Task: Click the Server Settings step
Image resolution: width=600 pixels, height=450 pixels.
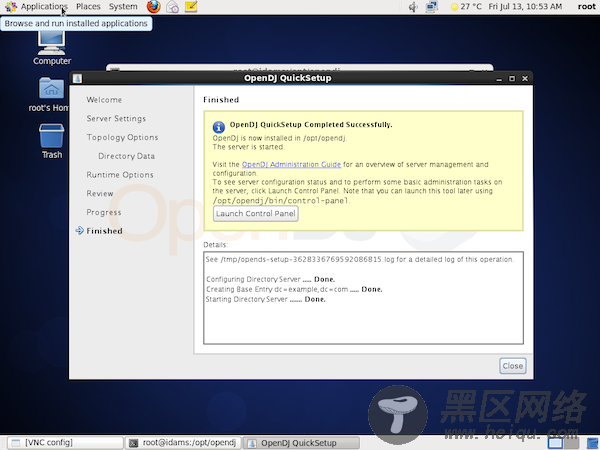Action: (x=116, y=119)
